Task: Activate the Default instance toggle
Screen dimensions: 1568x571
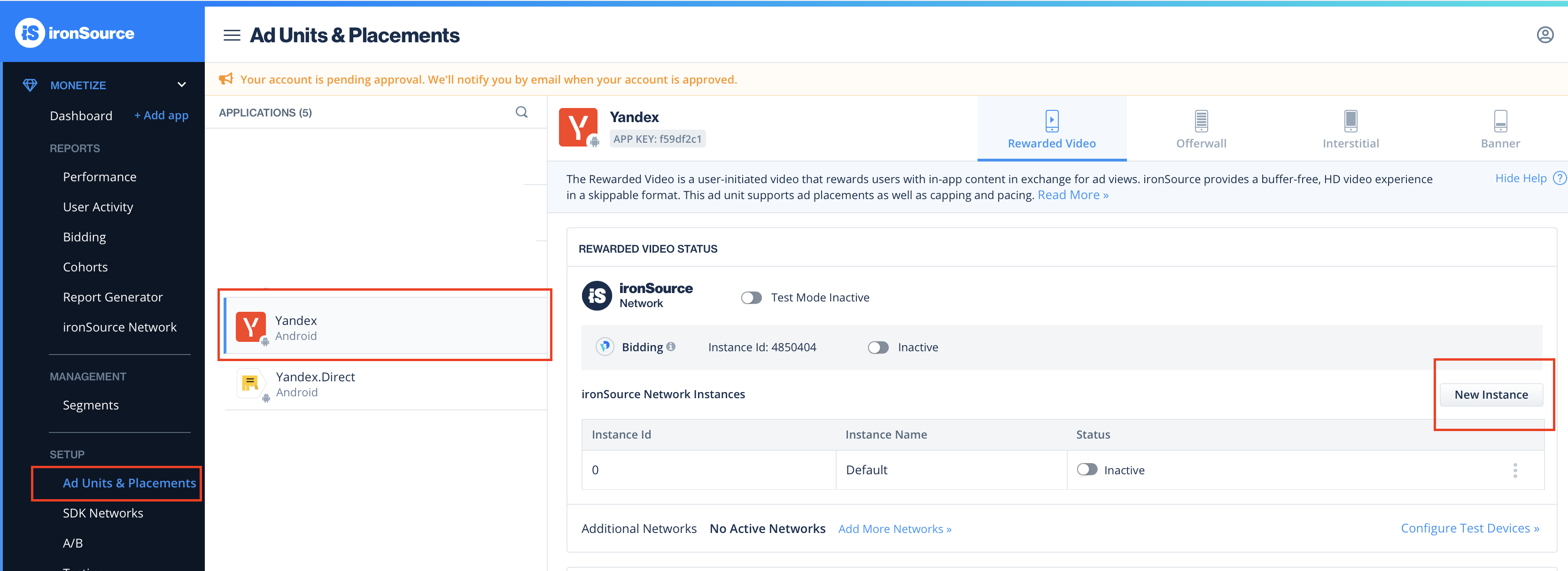Action: tap(1087, 470)
